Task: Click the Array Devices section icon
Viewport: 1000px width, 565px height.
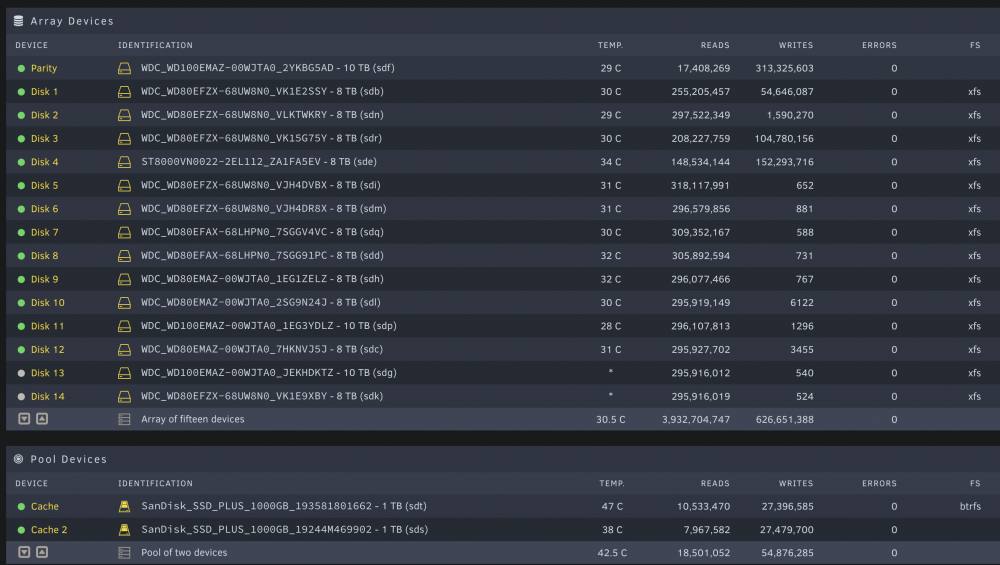Action: pyautogui.click(x=18, y=21)
